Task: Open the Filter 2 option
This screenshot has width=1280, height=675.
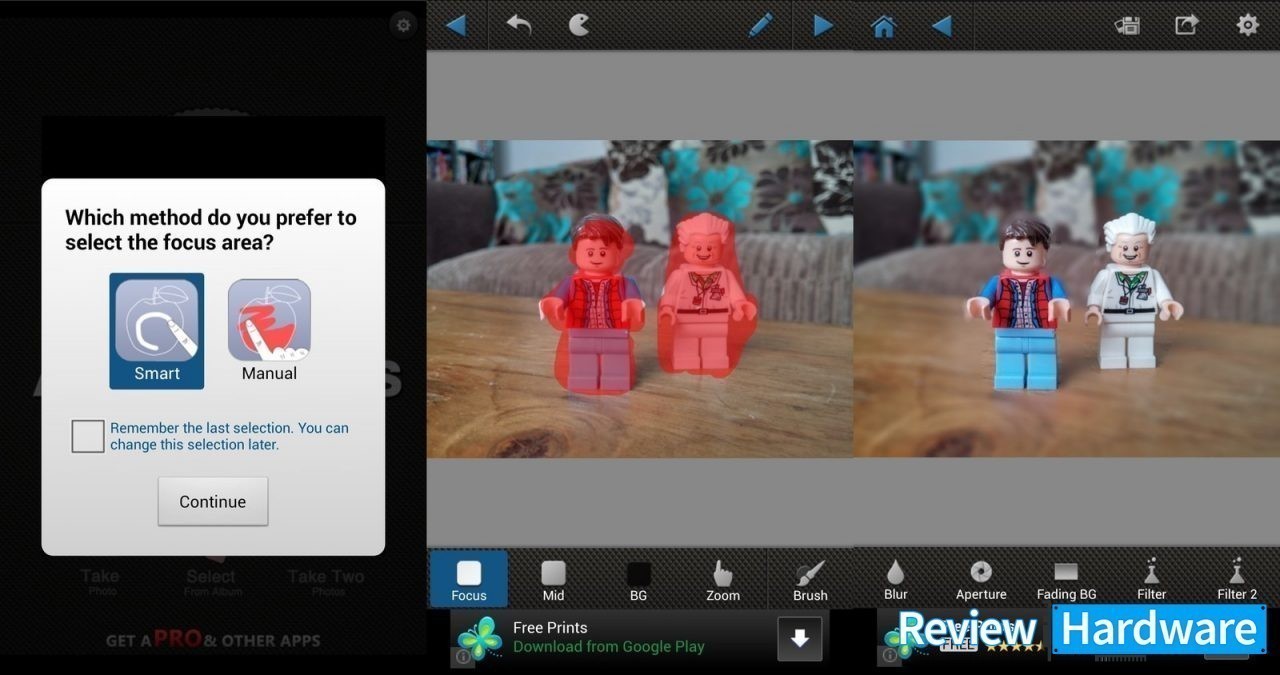Action: [1237, 579]
